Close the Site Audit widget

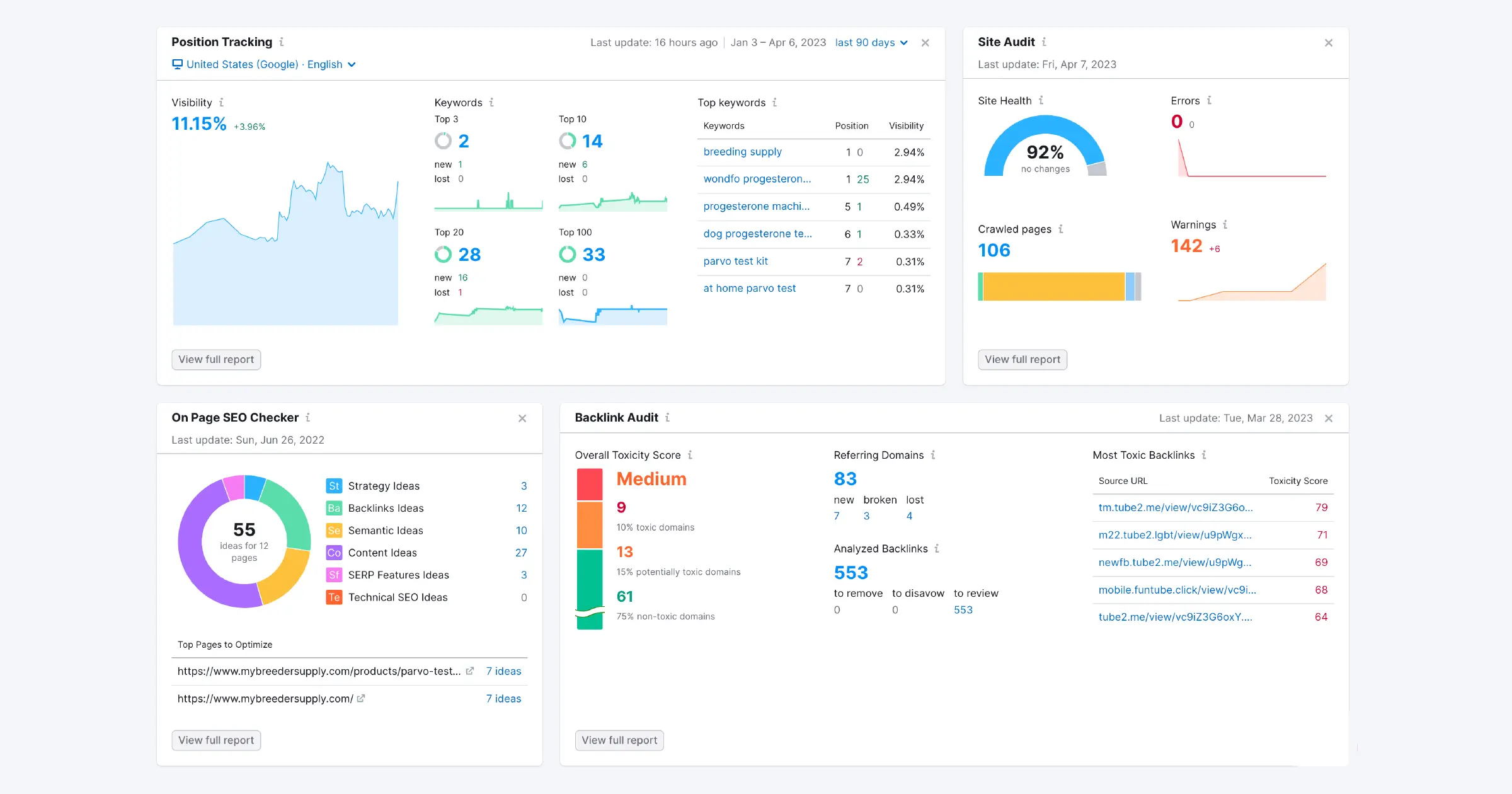pos(1329,43)
